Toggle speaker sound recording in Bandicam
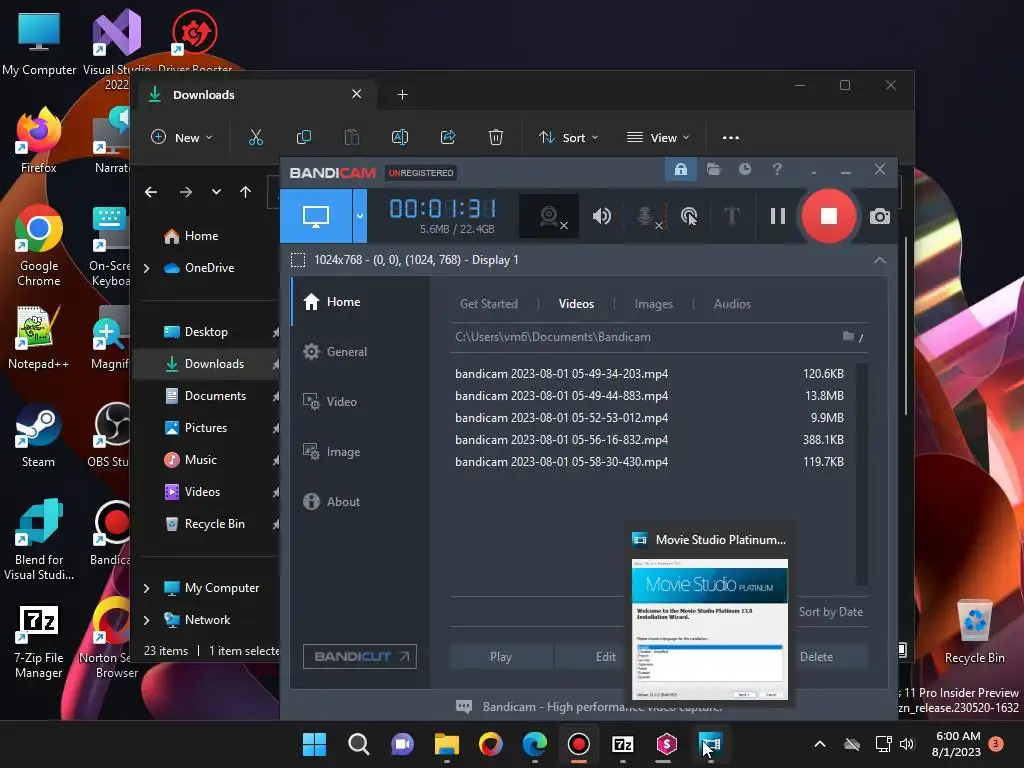 pos(601,216)
